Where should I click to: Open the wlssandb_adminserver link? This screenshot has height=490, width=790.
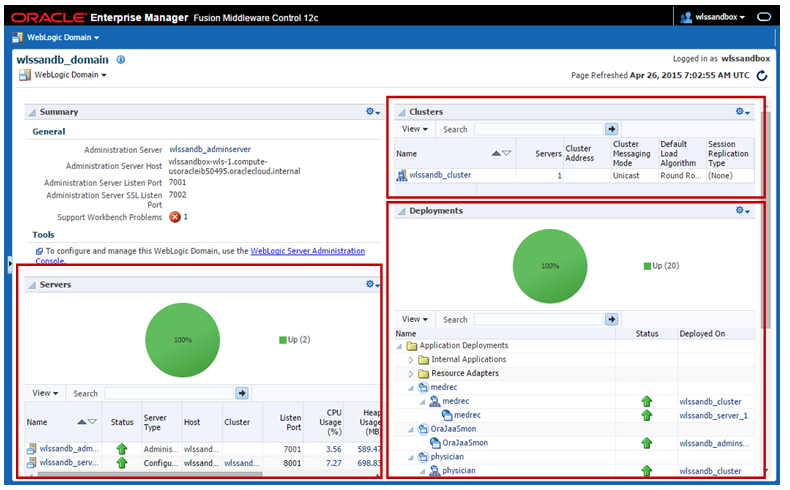click(210, 149)
